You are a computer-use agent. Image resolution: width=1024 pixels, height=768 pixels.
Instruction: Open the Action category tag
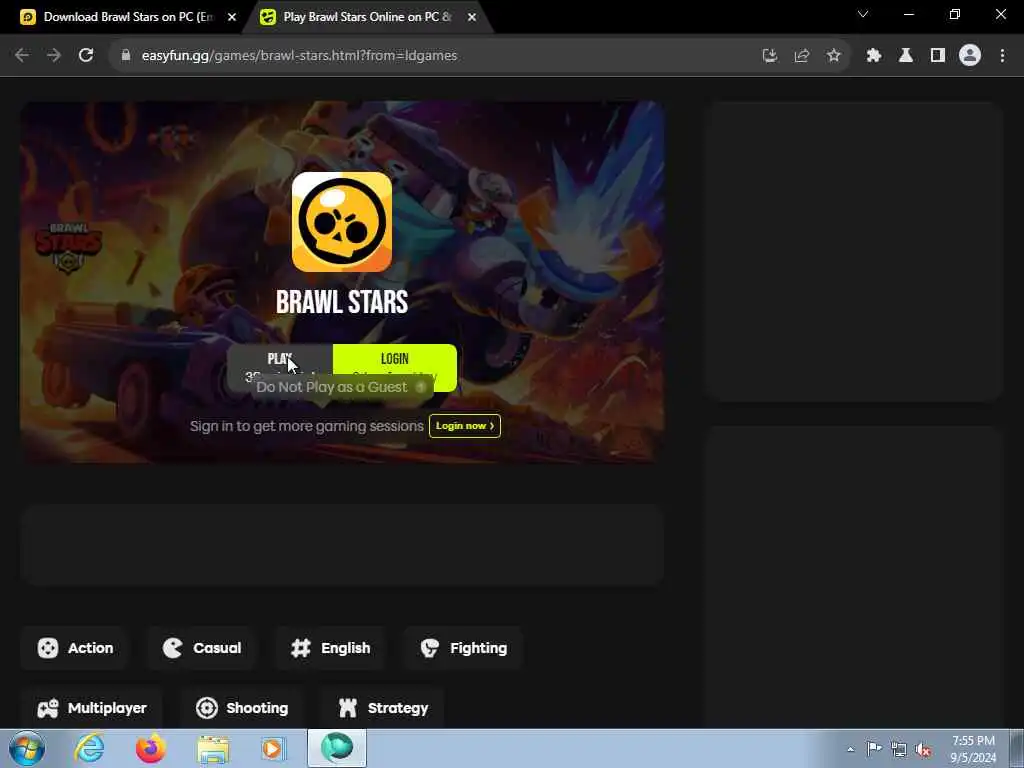coord(76,648)
